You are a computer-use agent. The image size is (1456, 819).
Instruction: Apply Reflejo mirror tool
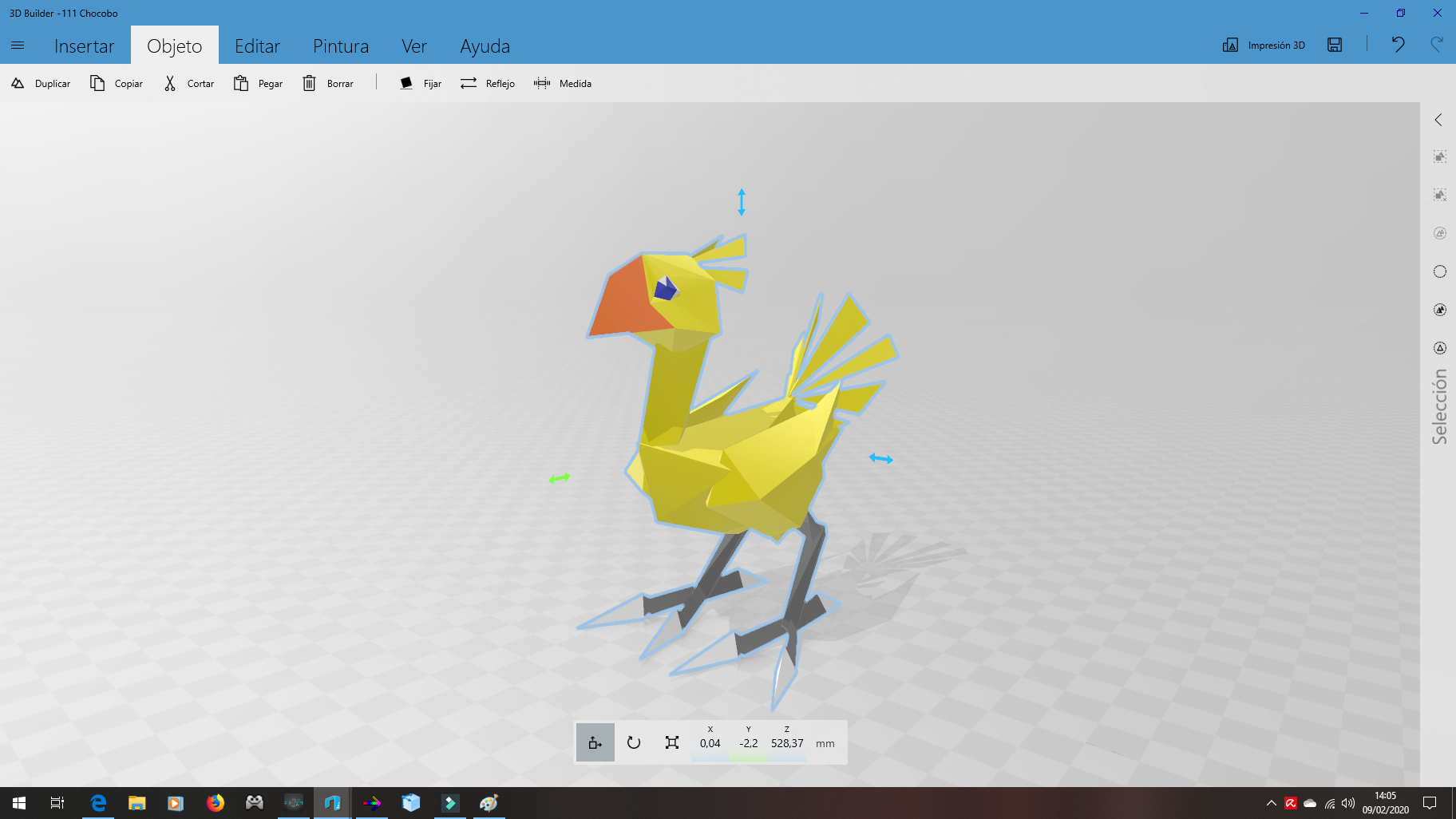coord(488,83)
